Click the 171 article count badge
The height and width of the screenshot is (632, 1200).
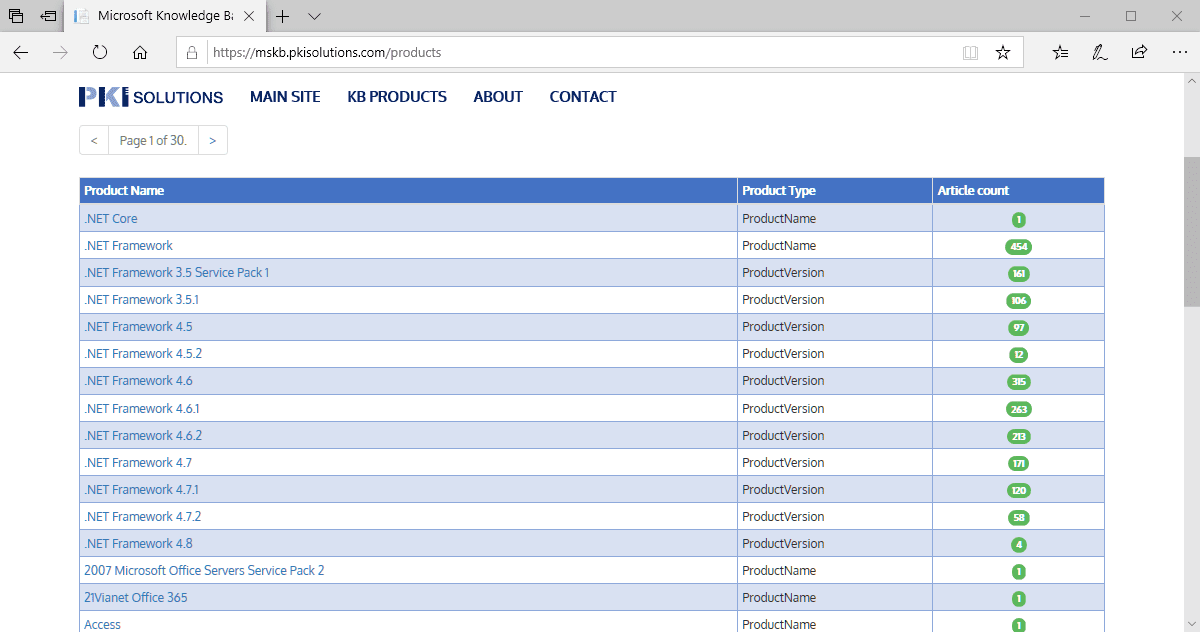click(1018, 463)
